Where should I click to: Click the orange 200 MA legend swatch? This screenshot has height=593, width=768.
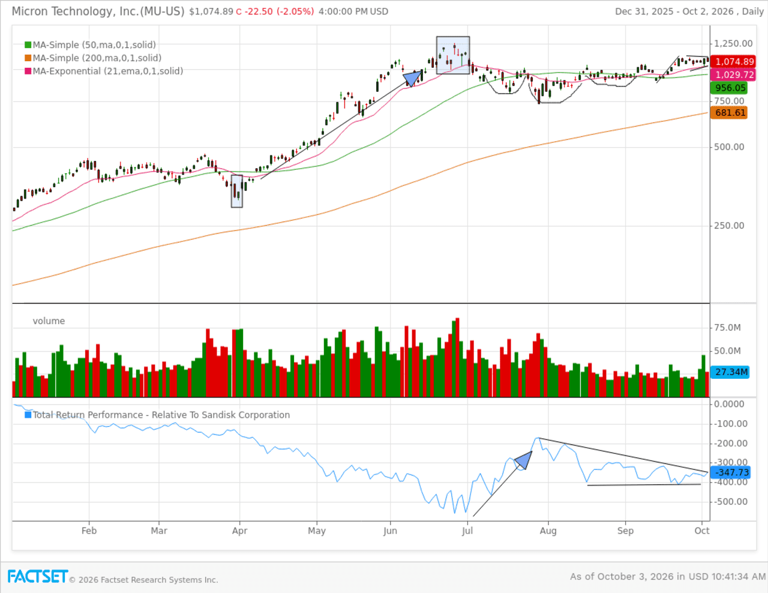click(x=28, y=58)
